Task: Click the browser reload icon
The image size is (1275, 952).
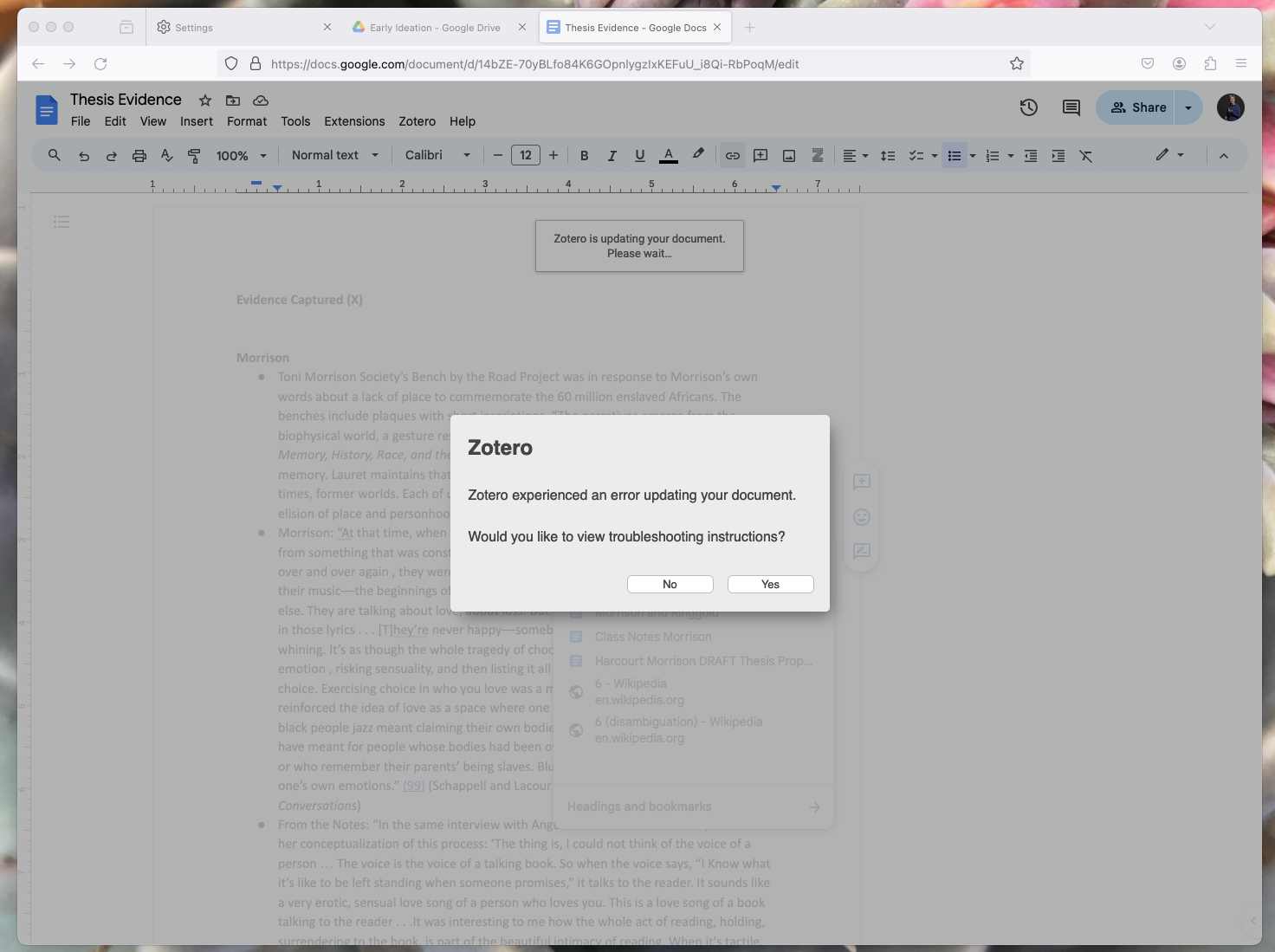Action: coord(100,63)
